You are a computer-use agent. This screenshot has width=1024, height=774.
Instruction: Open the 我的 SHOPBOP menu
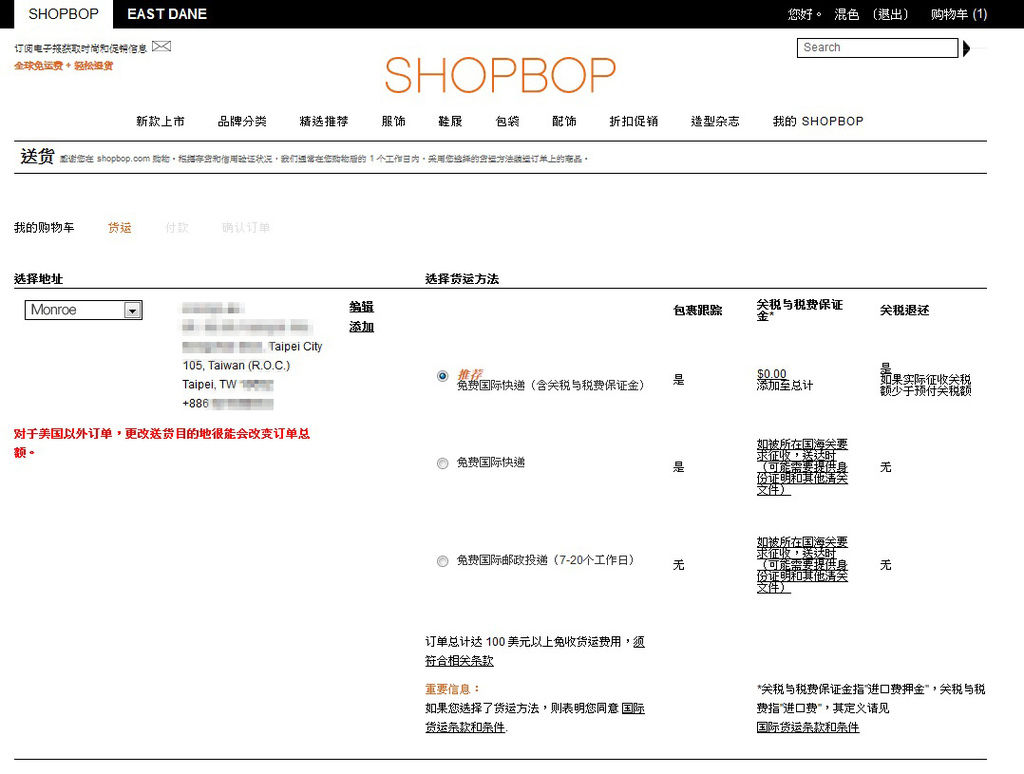[x=818, y=121]
